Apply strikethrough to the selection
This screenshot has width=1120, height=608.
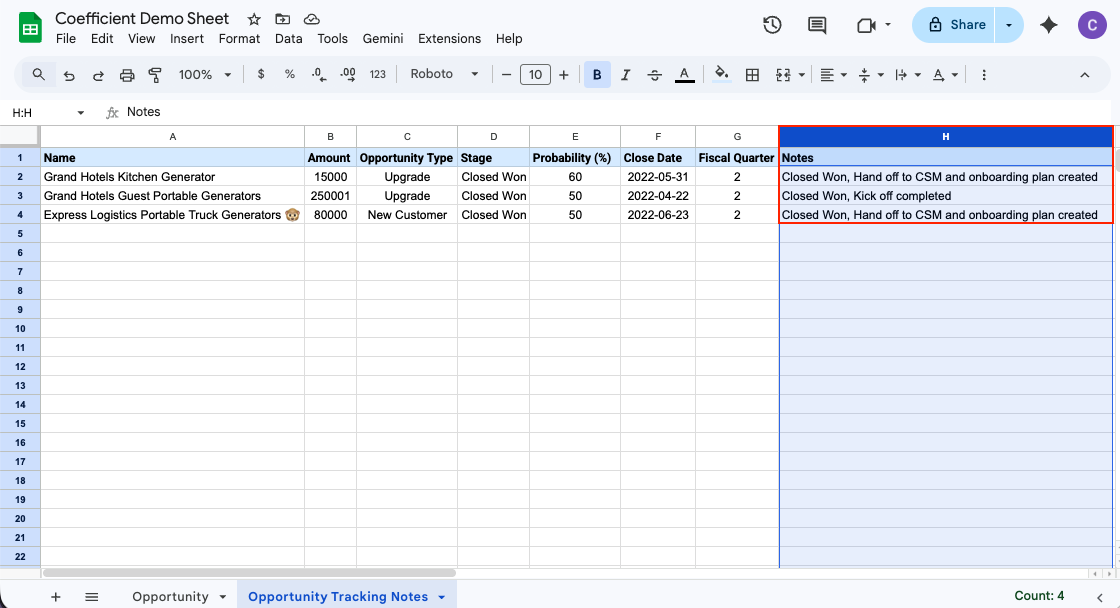coord(654,74)
